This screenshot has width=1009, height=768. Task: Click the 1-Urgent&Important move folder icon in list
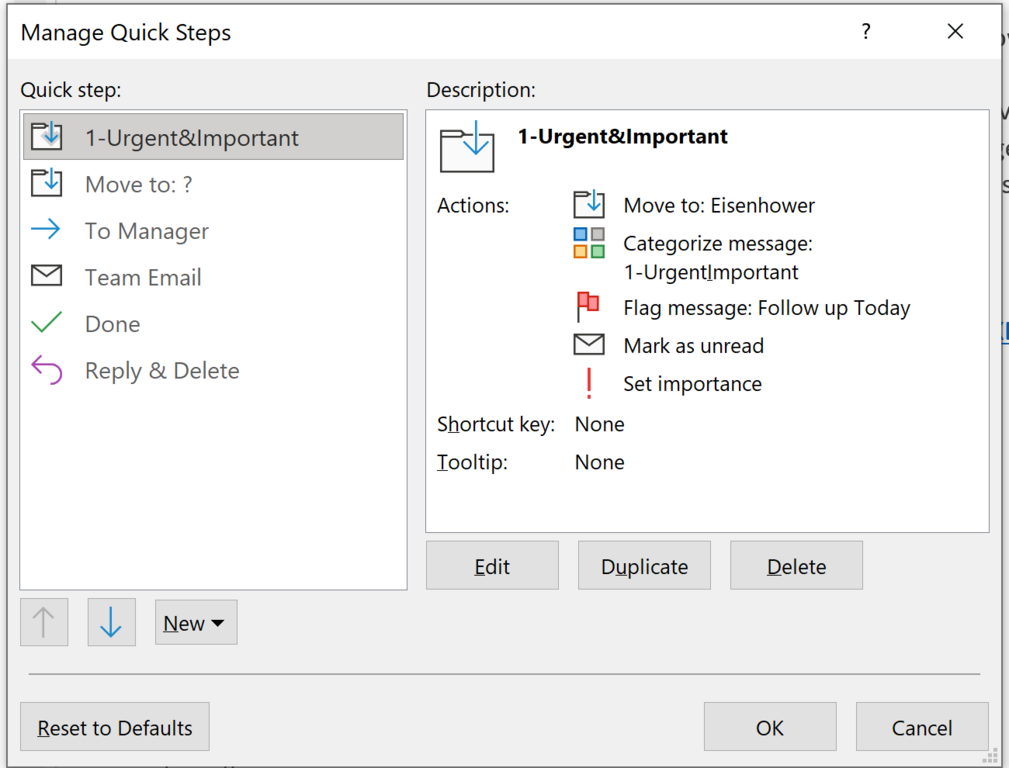(x=47, y=137)
